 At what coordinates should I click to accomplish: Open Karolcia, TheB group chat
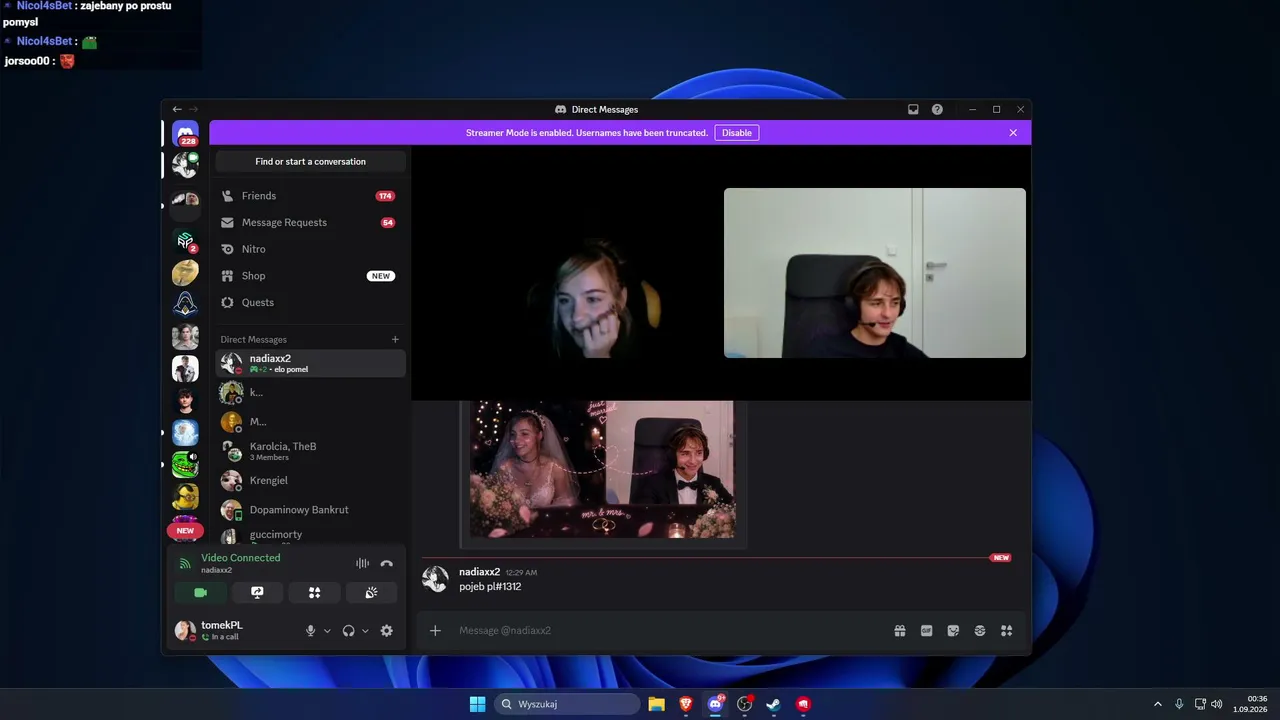[310, 451]
